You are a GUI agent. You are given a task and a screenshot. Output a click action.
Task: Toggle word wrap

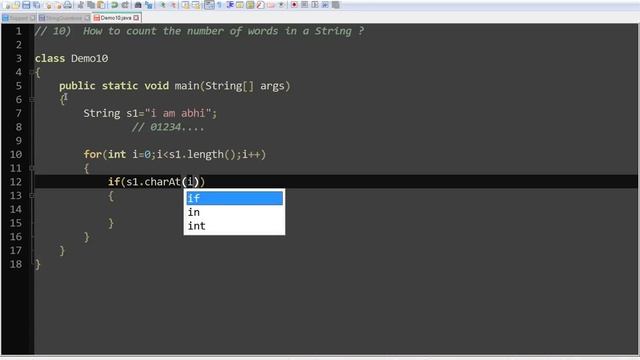pos(209,5)
